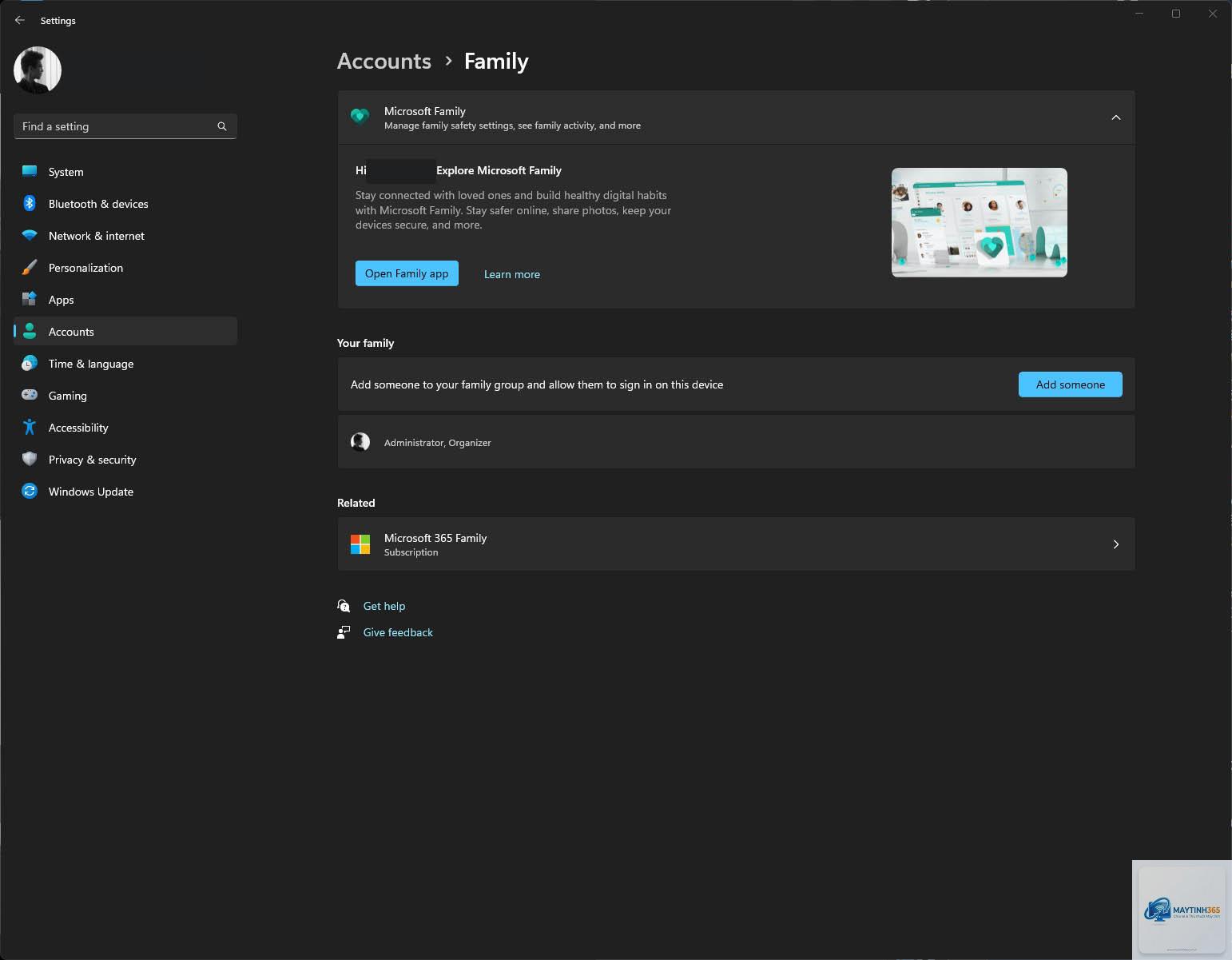Click the Microsoft 365 Family title text
Screen dimensions: 1232x960
coord(435,538)
